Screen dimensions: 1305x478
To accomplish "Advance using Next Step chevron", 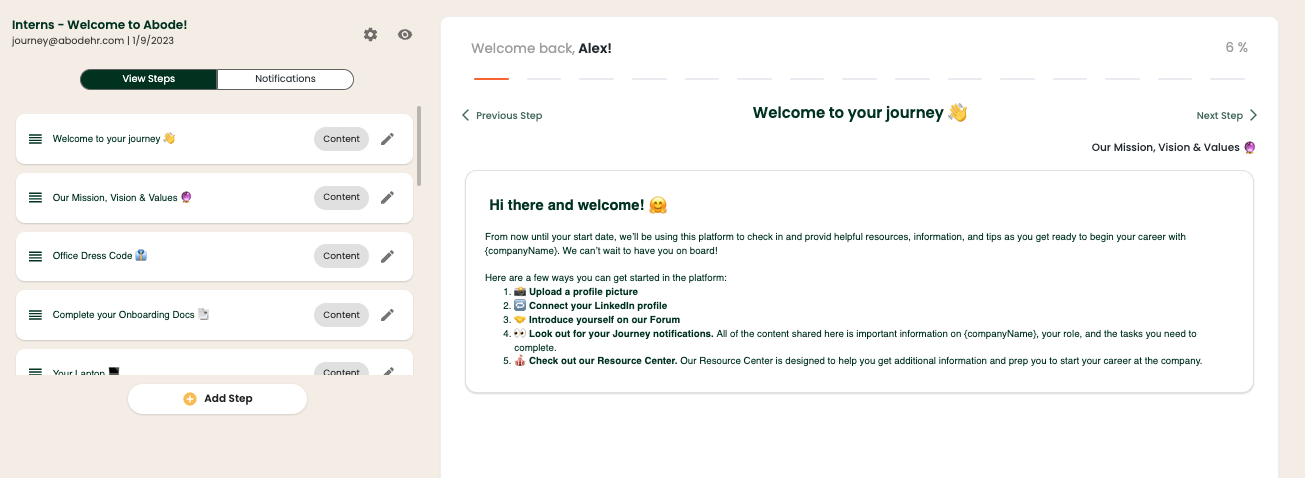I will pos(1253,115).
